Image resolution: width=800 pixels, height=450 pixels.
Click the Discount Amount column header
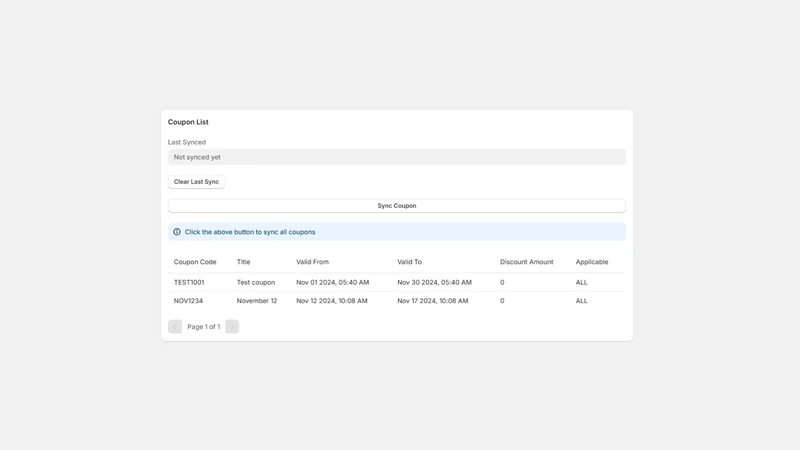pyautogui.click(x=527, y=262)
